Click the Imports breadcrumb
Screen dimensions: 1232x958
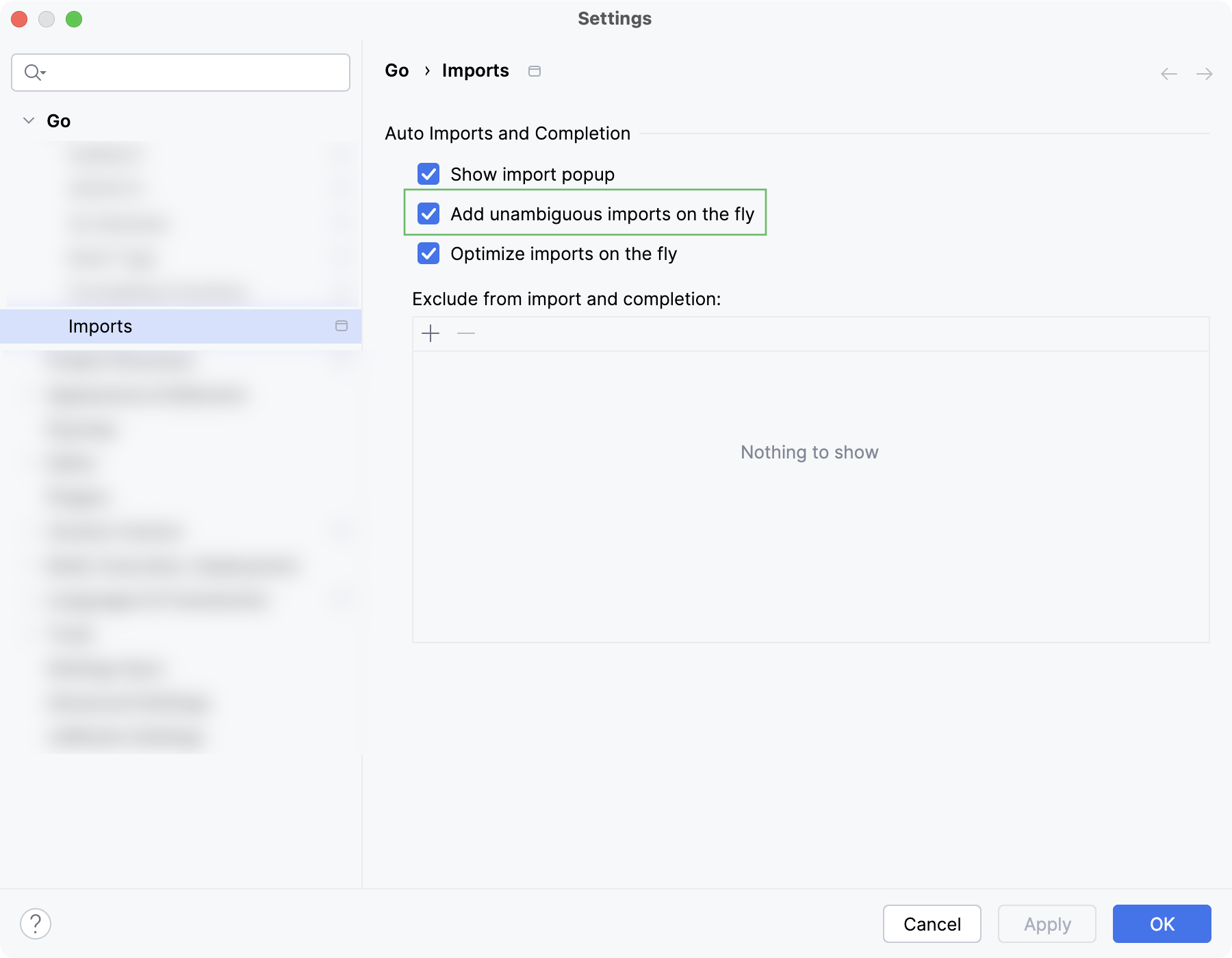coord(476,70)
